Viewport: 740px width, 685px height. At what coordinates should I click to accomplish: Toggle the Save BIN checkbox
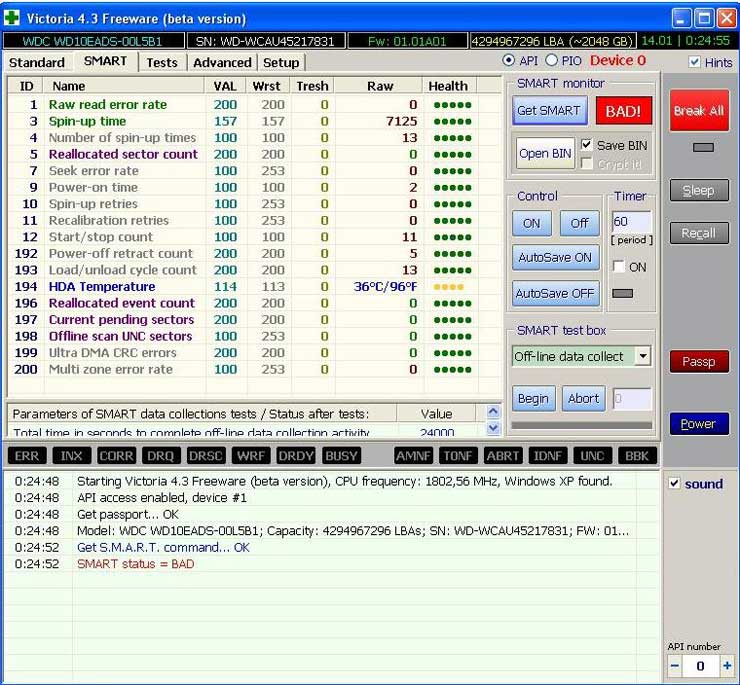(x=587, y=145)
